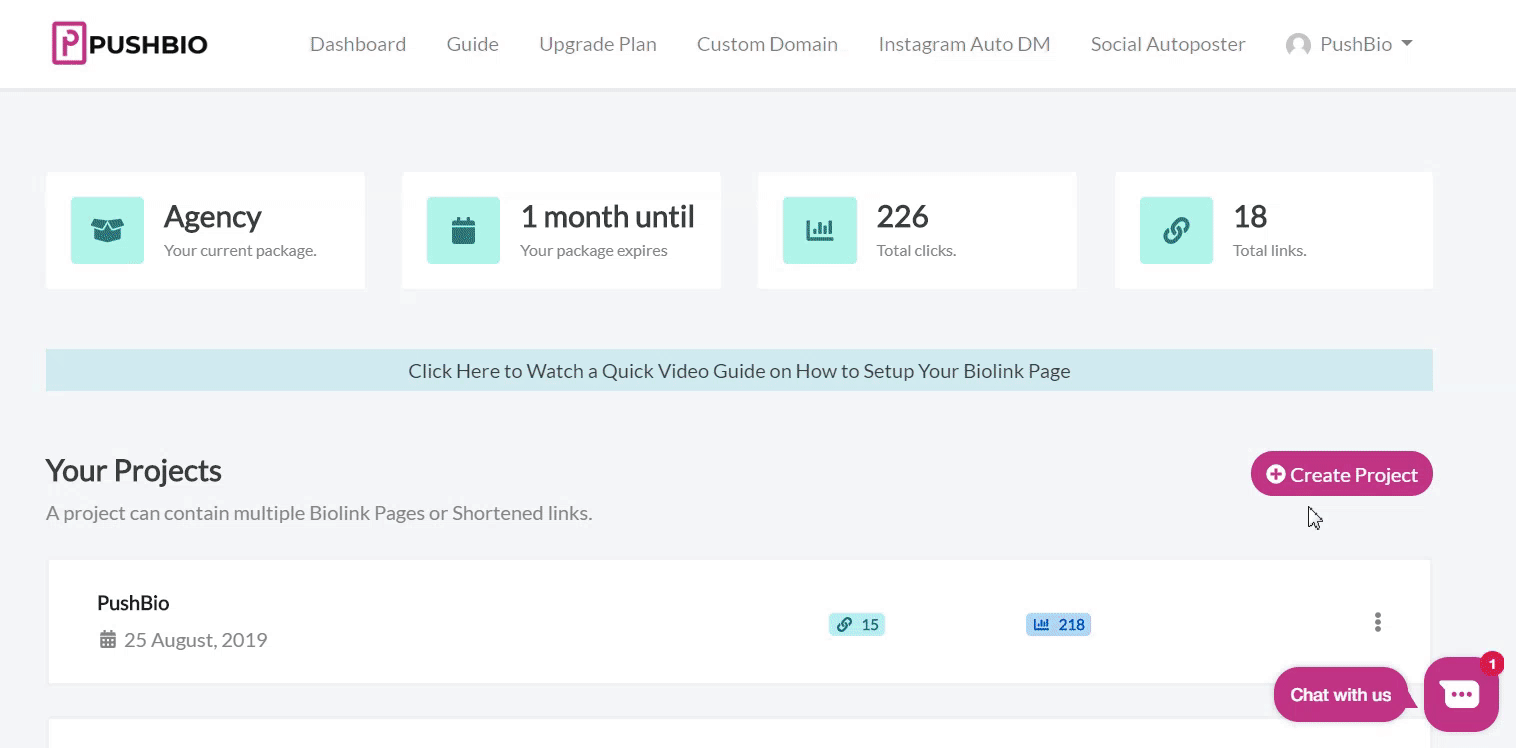
Task: Select Upgrade Plan in navigation
Action: click(x=598, y=44)
